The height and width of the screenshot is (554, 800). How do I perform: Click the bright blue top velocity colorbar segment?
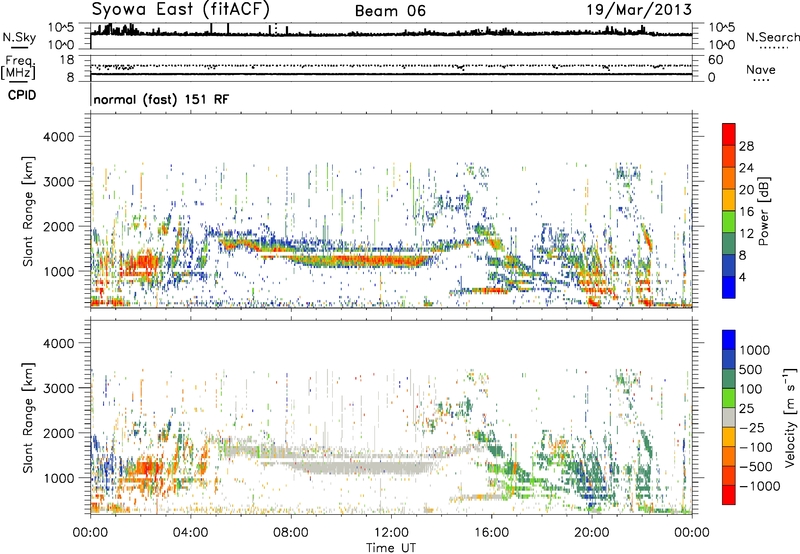(x=729, y=340)
